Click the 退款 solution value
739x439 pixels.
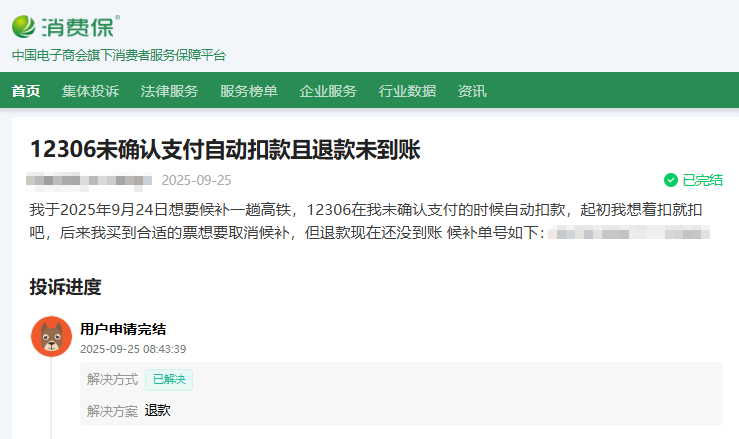pos(157,410)
